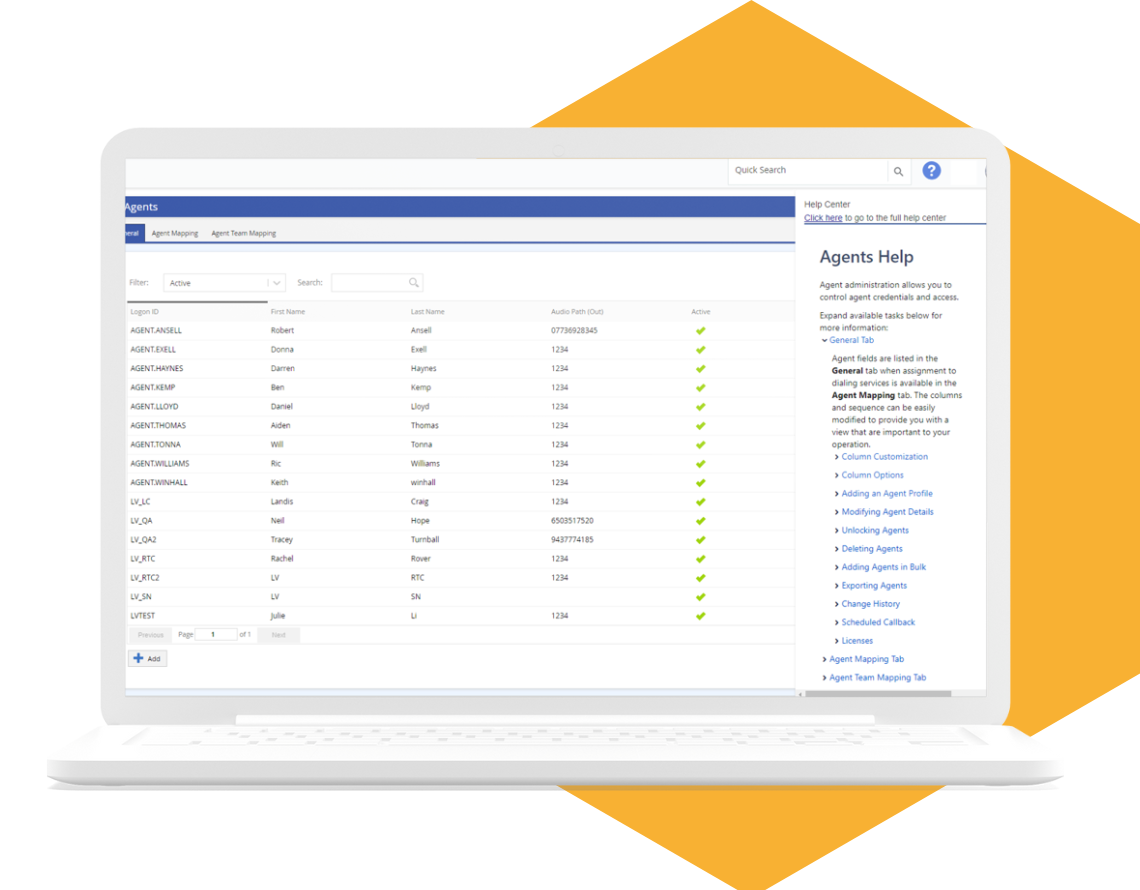Toggle Active checkmark for LV_QA2
1140x890 pixels.
point(700,540)
